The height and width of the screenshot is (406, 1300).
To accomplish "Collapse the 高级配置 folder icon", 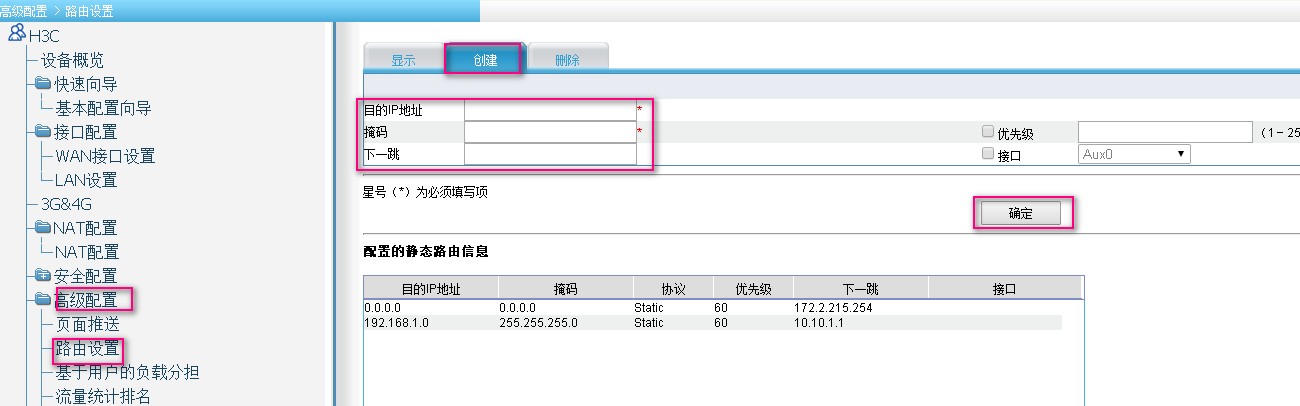I will (44, 299).
